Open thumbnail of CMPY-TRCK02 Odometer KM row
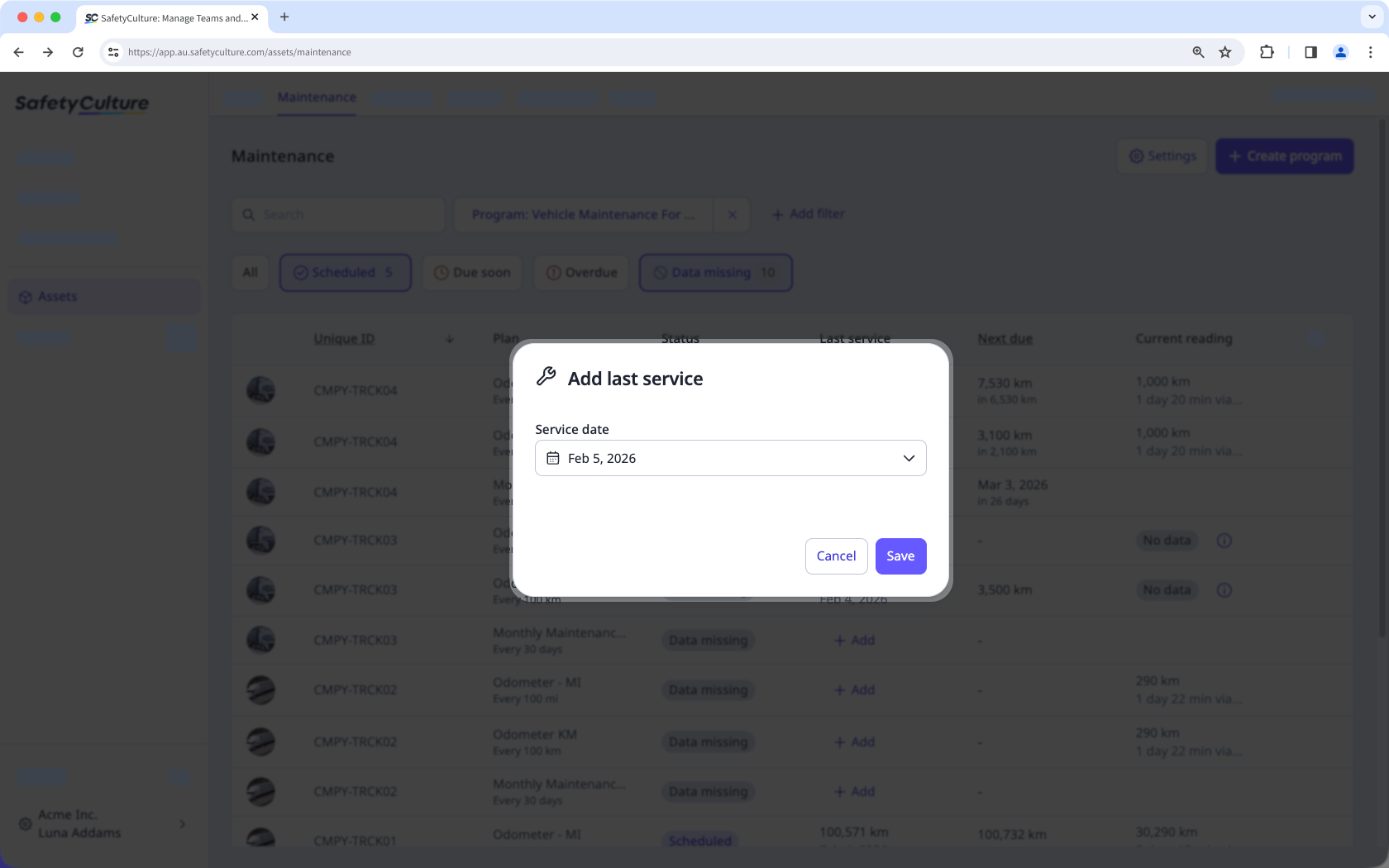Image resolution: width=1389 pixels, height=868 pixels. 260,742
